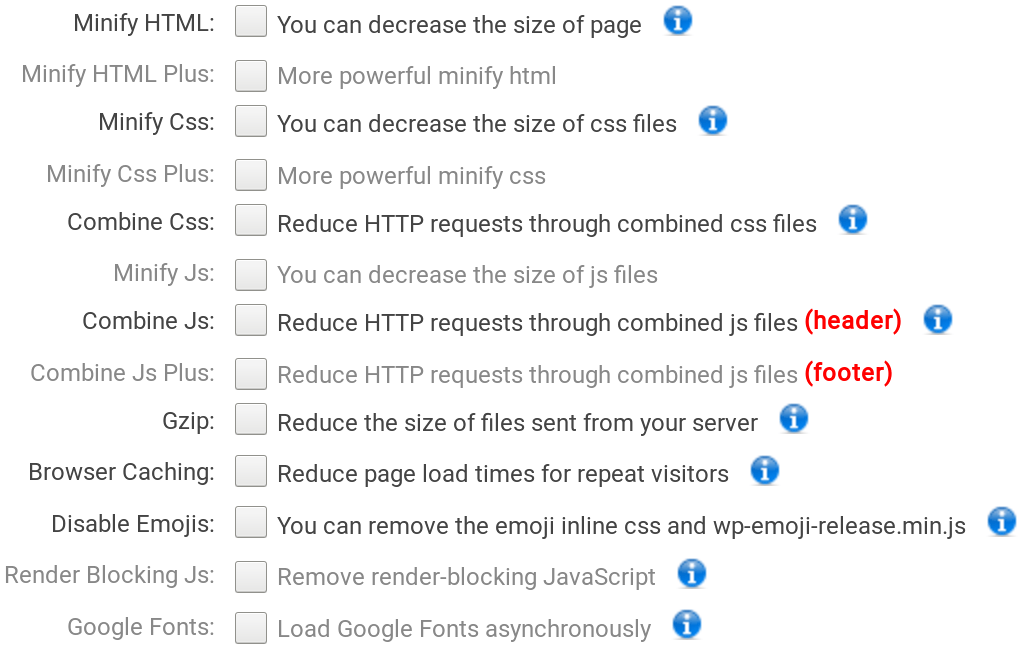Click the Disable Emojis info icon
The width and height of the screenshot is (1022, 650).
click(1001, 521)
